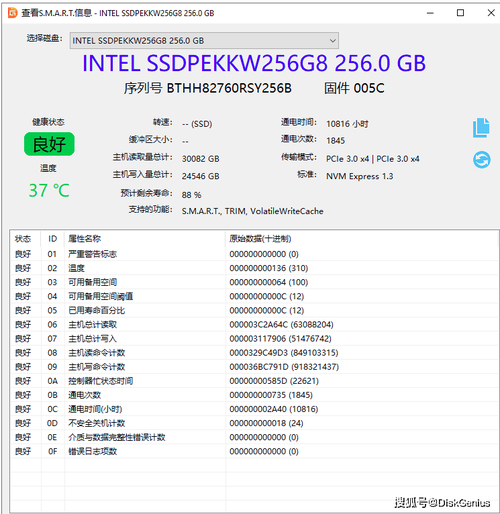Select the 温度 attribute row with ID 02

(253, 268)
